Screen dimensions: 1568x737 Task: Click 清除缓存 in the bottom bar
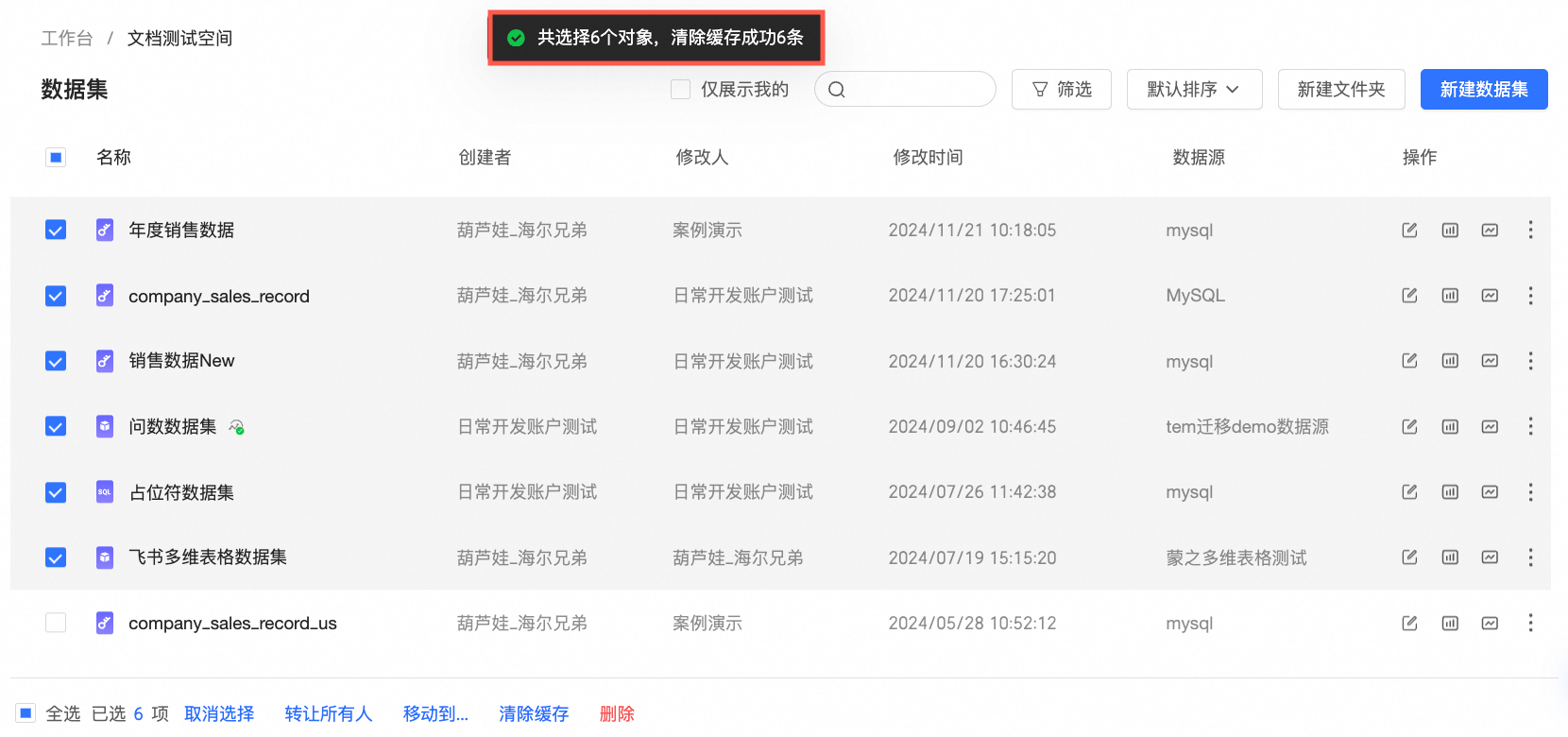coord(534,713)
